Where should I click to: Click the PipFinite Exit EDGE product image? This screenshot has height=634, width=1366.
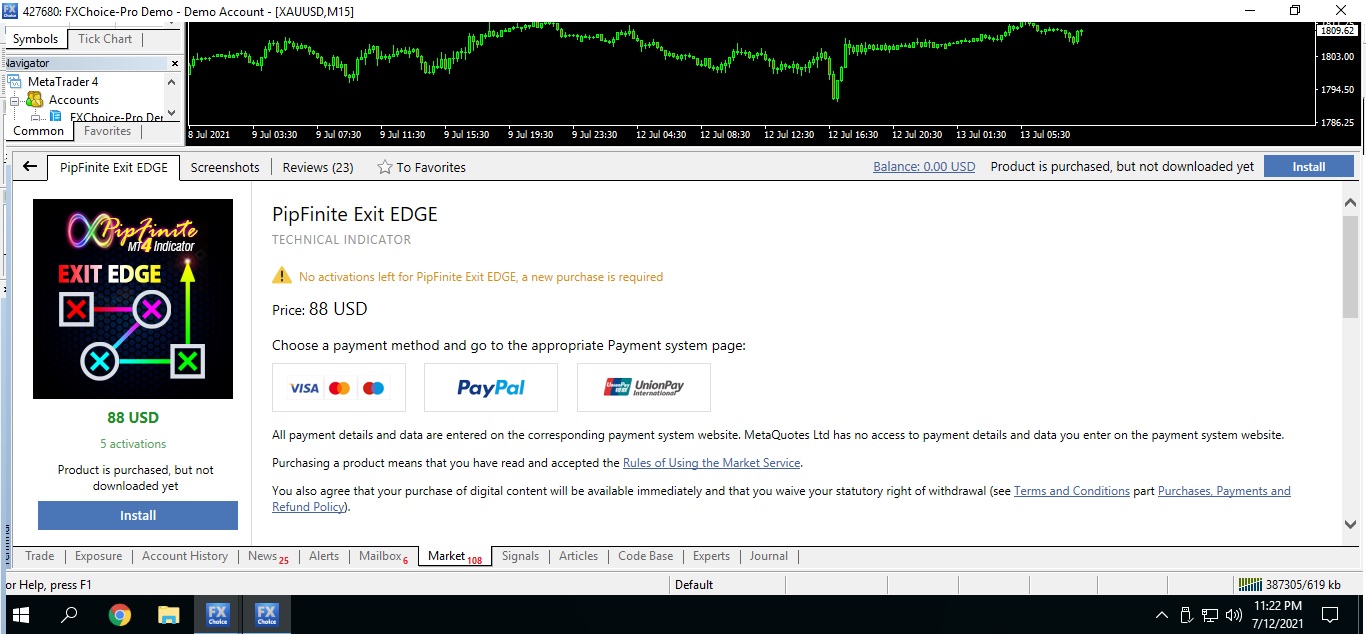[x=133, y=299]
